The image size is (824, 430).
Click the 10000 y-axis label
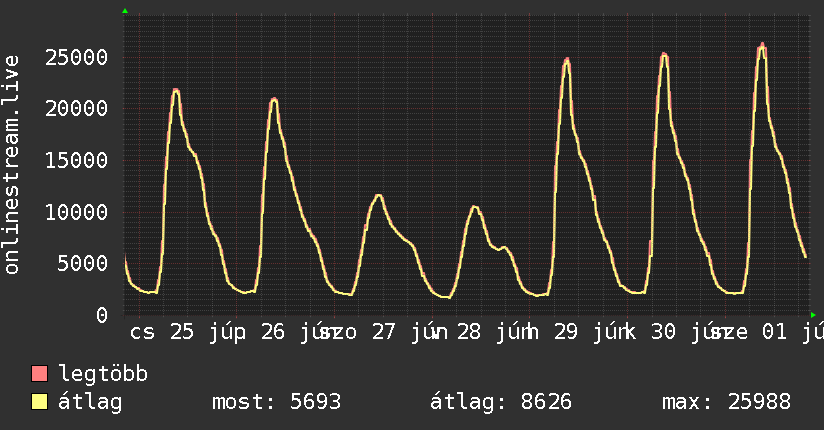[x=77, y=212]
